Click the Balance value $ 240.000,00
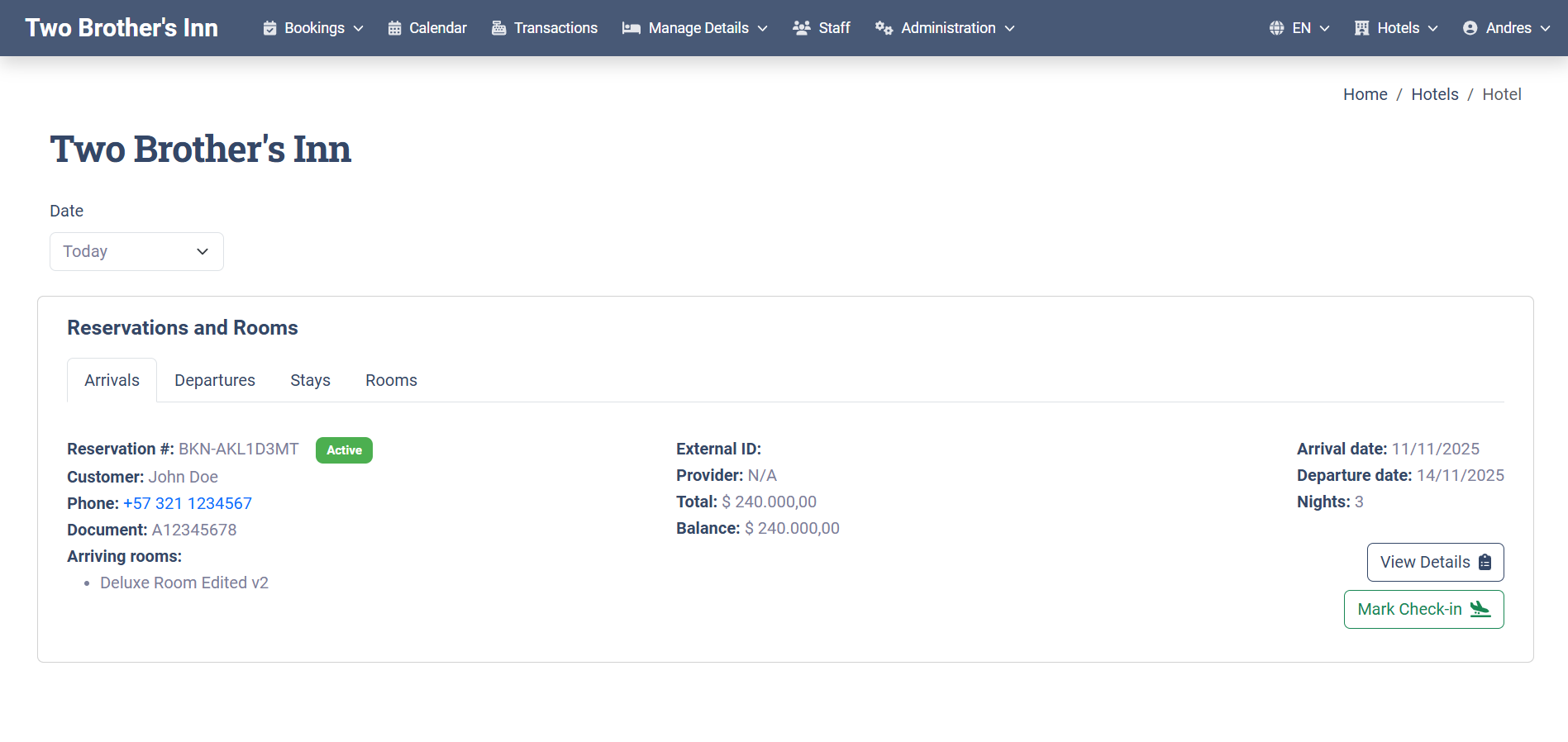 pos(792,528)
